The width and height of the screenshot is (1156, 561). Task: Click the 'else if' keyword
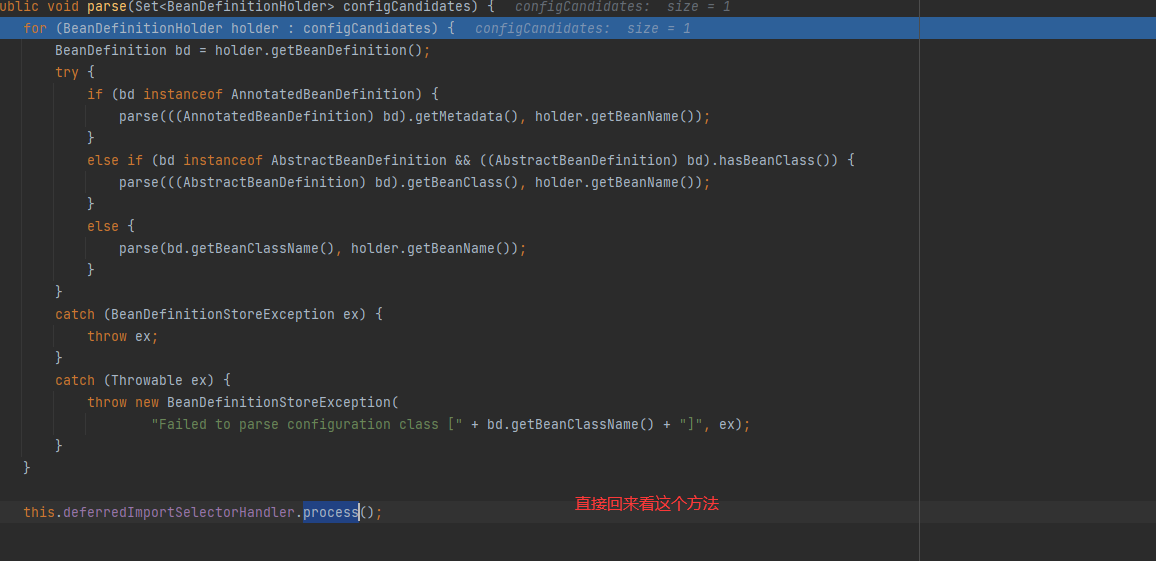(x=115, y=160)
